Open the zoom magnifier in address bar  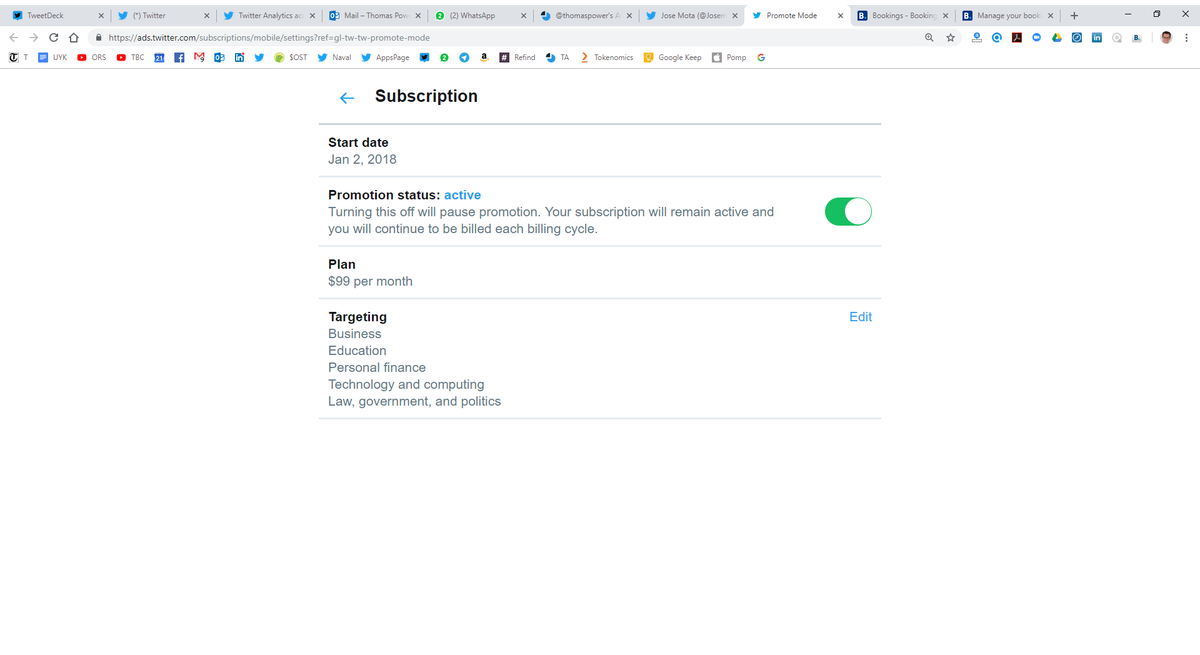coord(929,37)
